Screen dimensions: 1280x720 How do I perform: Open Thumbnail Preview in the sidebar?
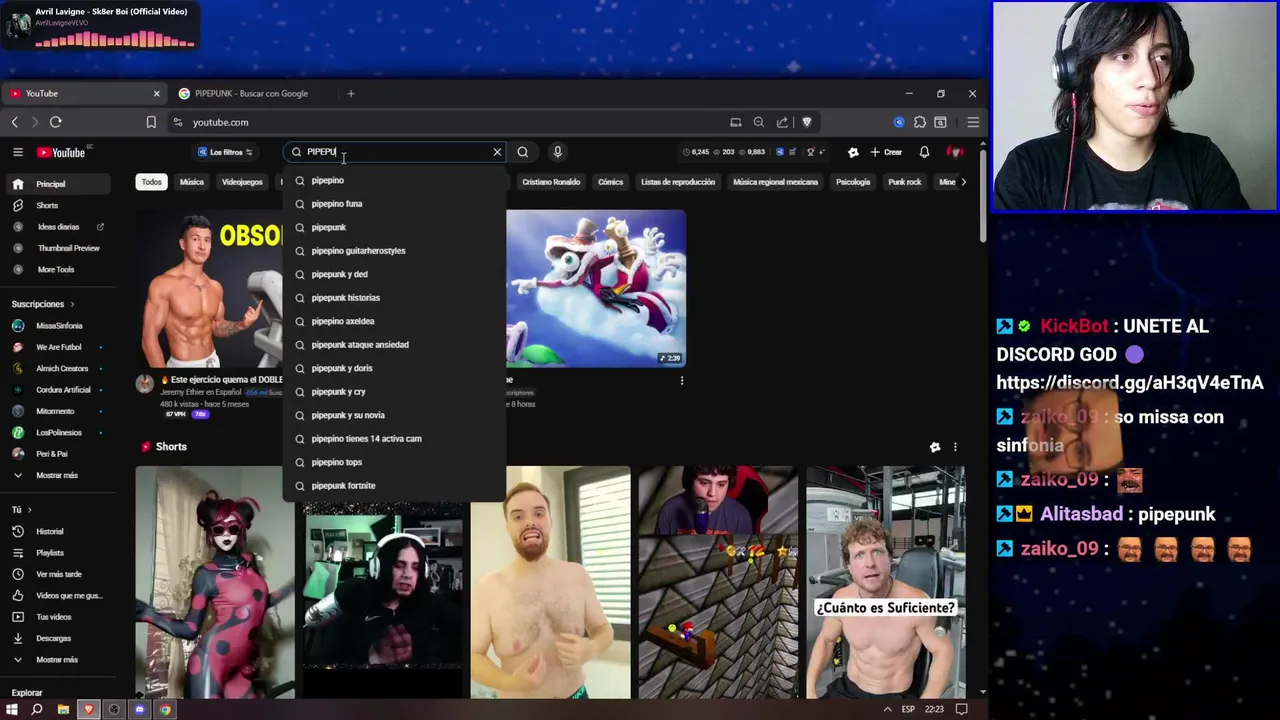click(57, 248)
